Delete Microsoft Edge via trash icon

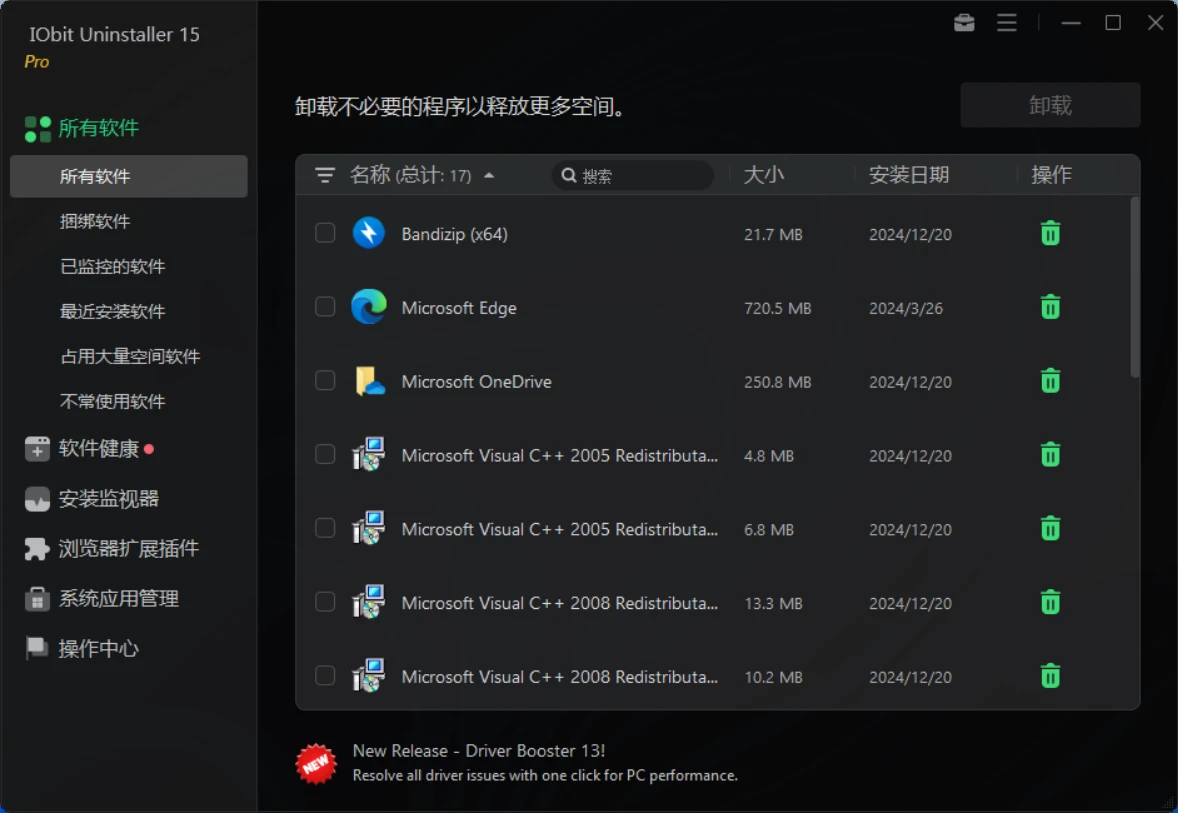(x=1050, y=307)
